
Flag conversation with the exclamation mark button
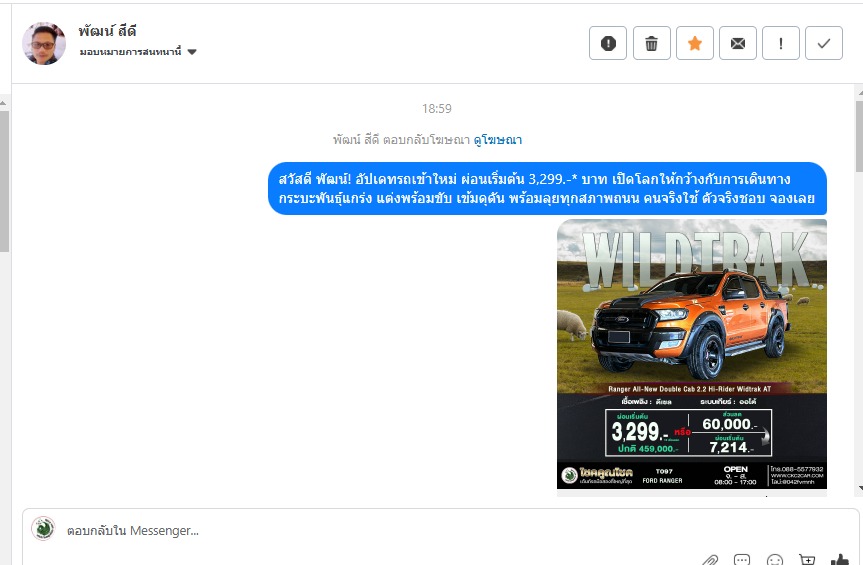[x=780, y=43]
